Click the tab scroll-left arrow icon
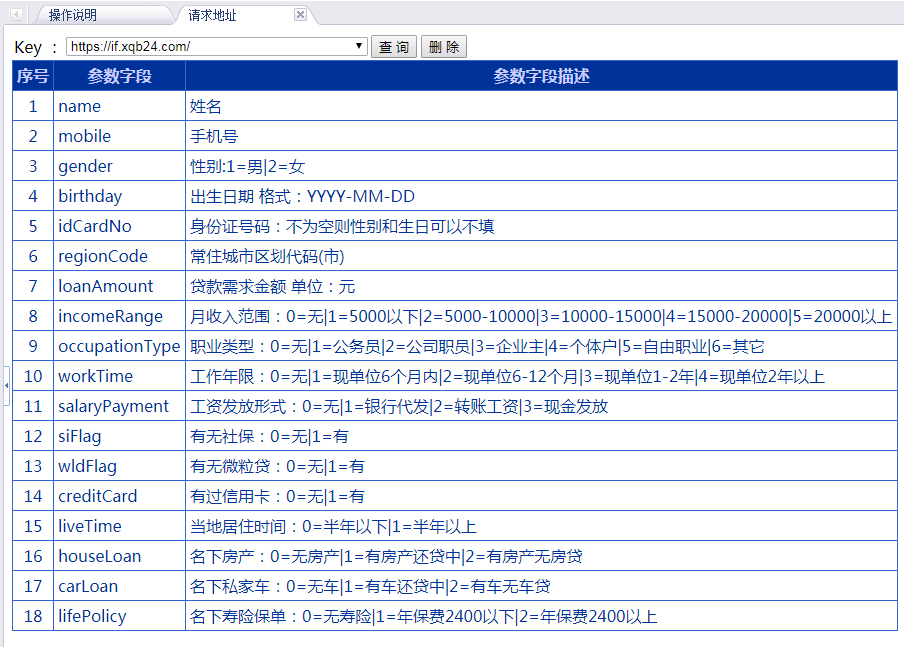This screenshot has width=904, height=647. [16, 14]
